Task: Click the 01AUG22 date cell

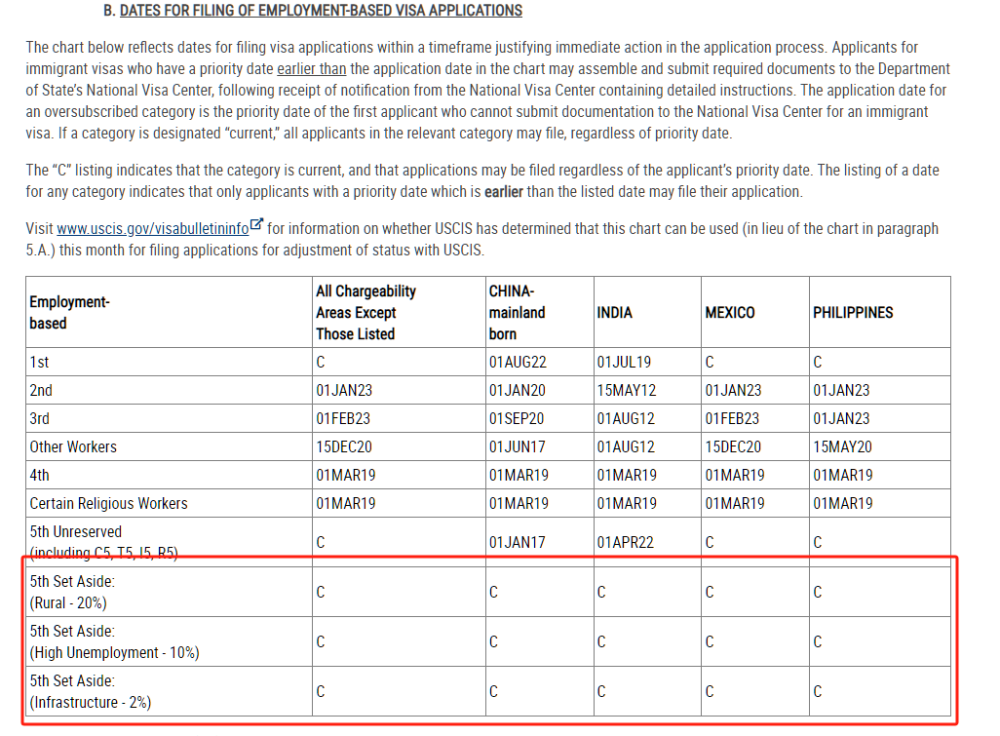Action: tap(517, 362)
